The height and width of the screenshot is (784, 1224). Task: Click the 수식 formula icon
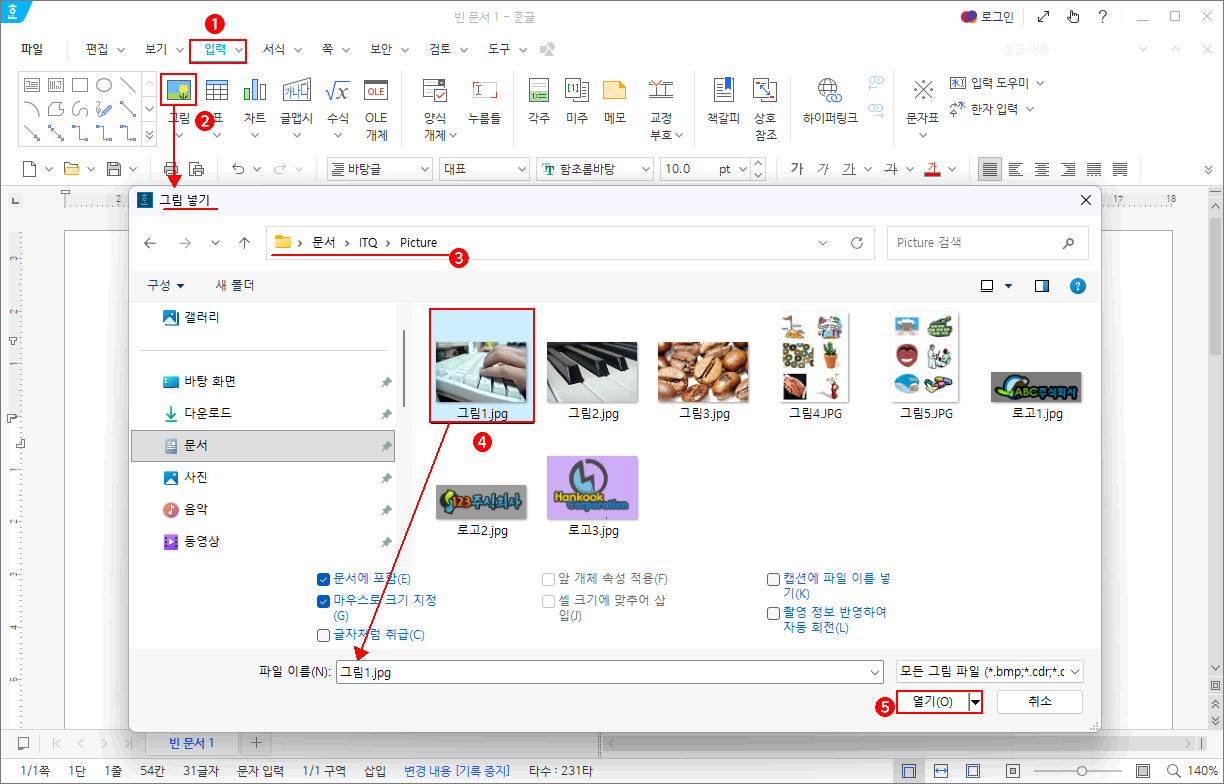[337, 91]
